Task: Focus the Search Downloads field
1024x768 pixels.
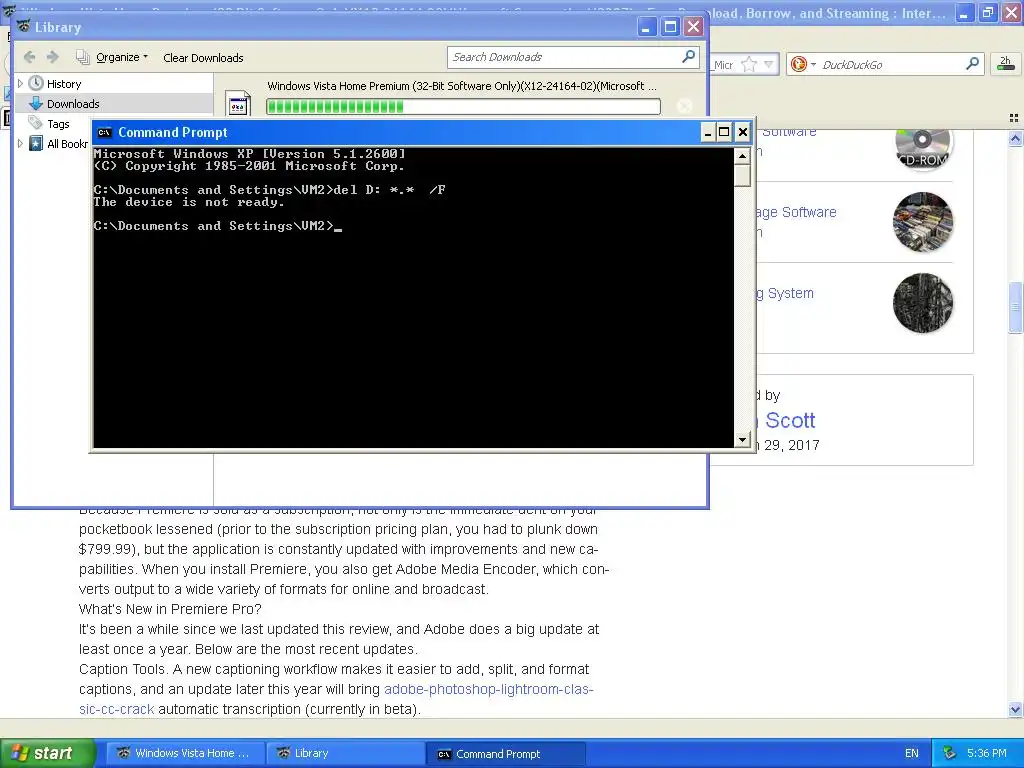Action: pyautogui.click(x=564, y=57)
